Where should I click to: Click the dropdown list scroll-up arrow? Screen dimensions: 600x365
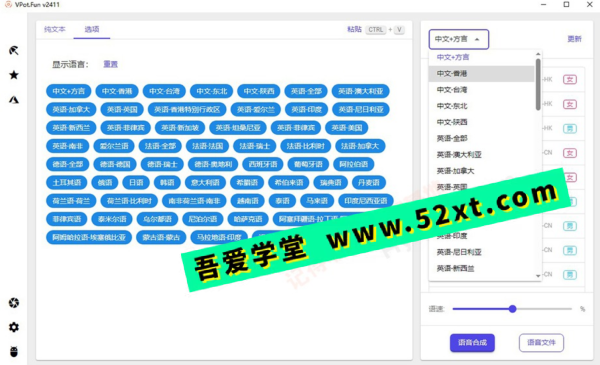[x=538, y=54]
